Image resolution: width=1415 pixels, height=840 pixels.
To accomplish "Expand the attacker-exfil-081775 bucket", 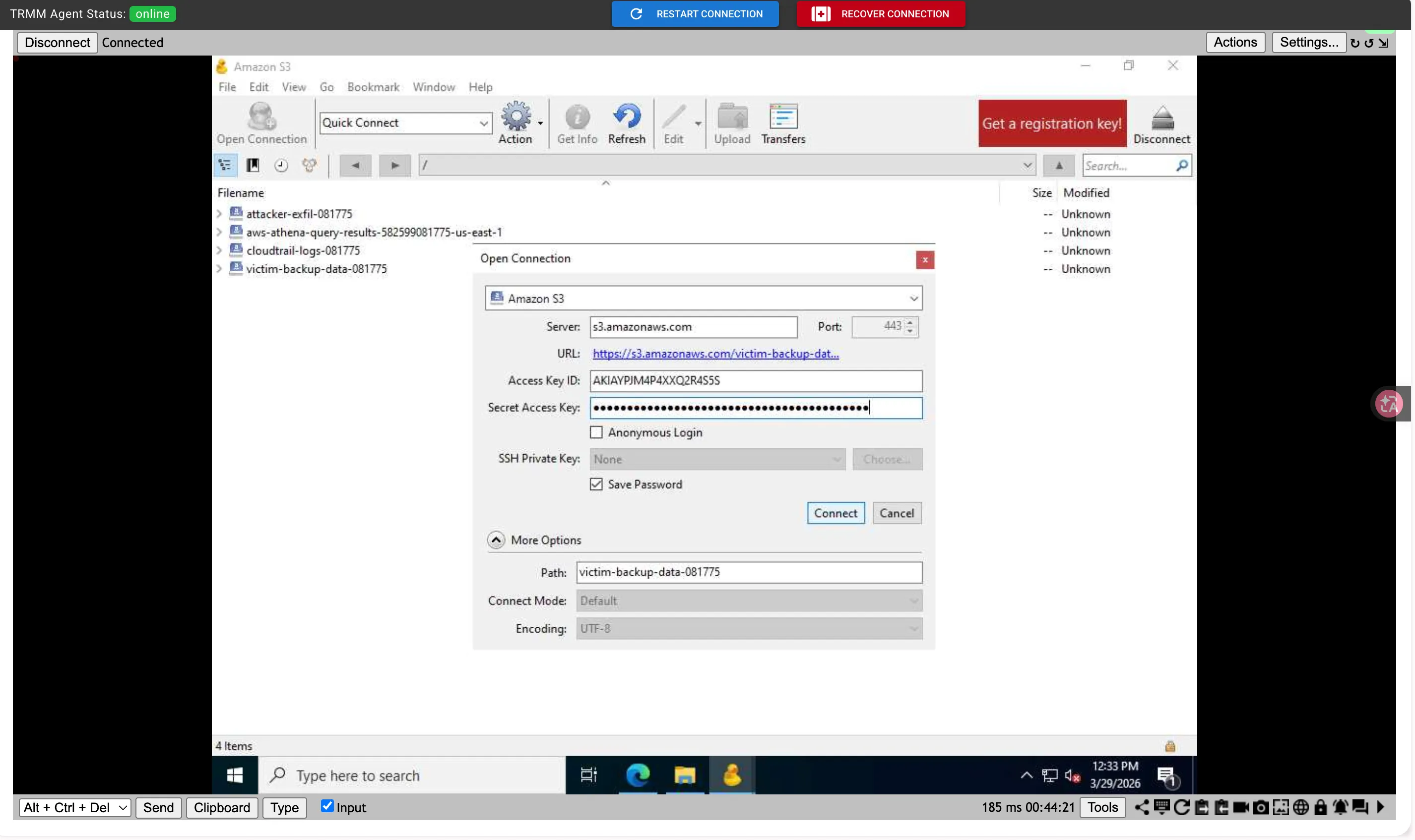I will click(219, 214).
